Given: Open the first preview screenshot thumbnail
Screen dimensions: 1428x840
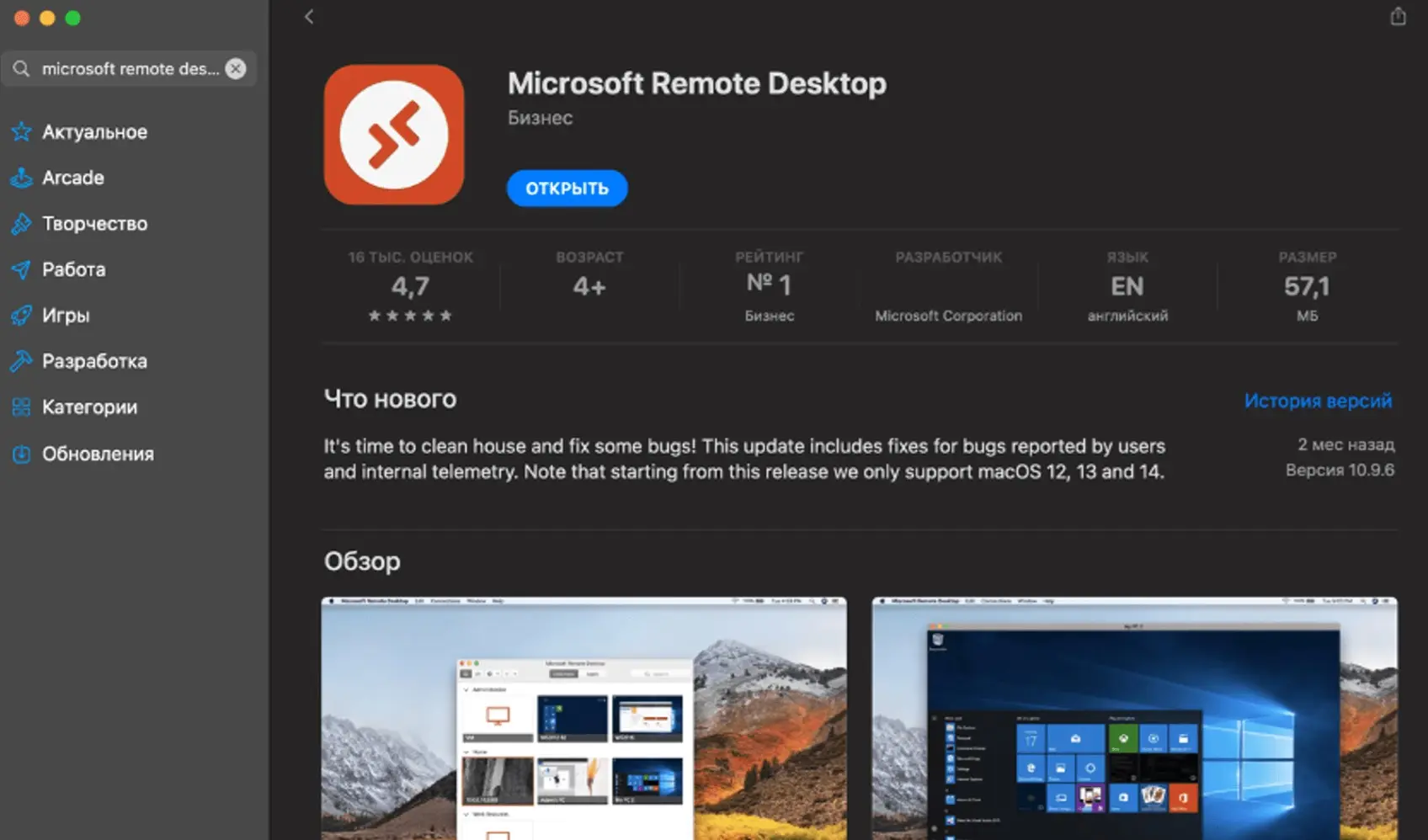Looking at the screenshot, I should point(583,718).
